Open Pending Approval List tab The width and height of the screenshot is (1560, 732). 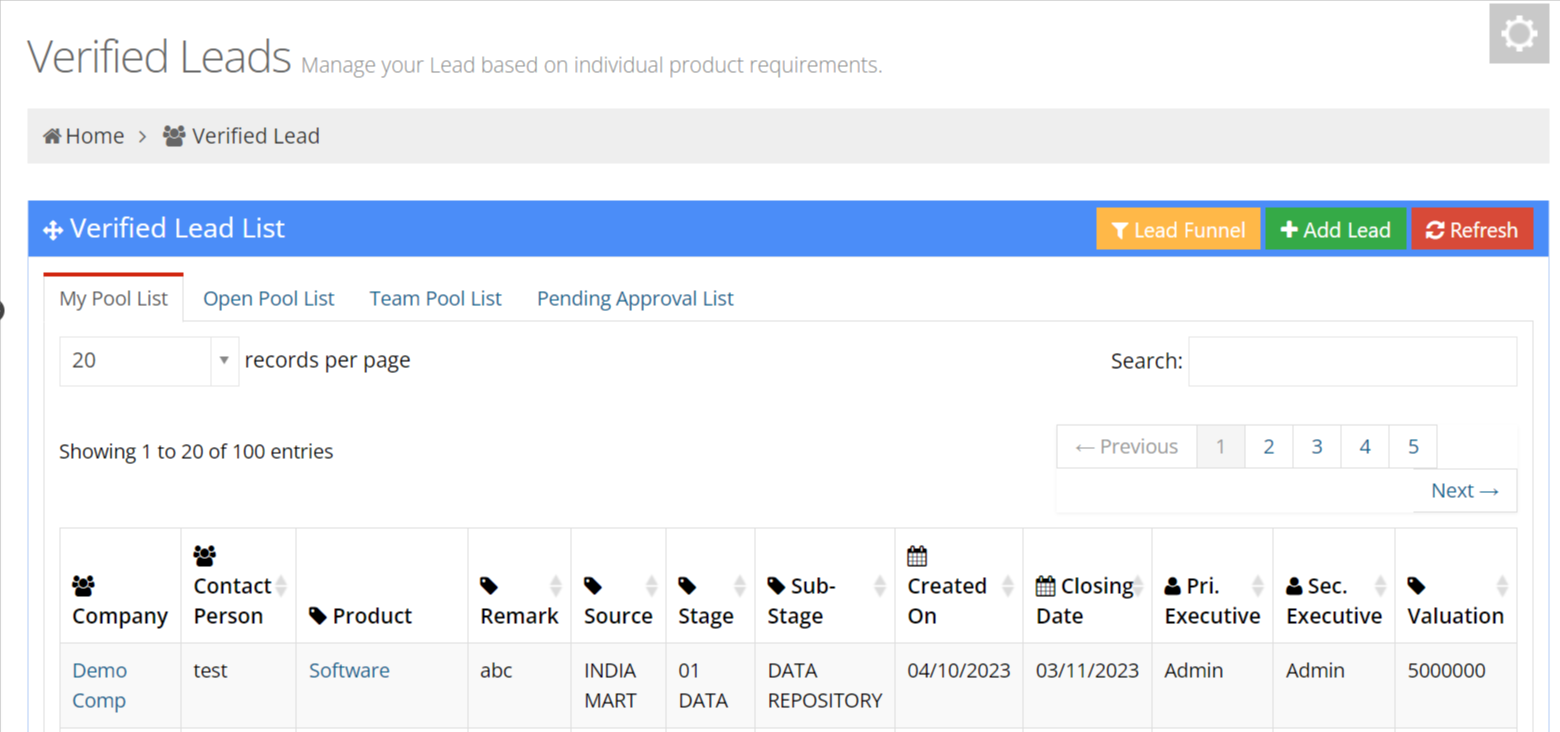tap(635, 299)
